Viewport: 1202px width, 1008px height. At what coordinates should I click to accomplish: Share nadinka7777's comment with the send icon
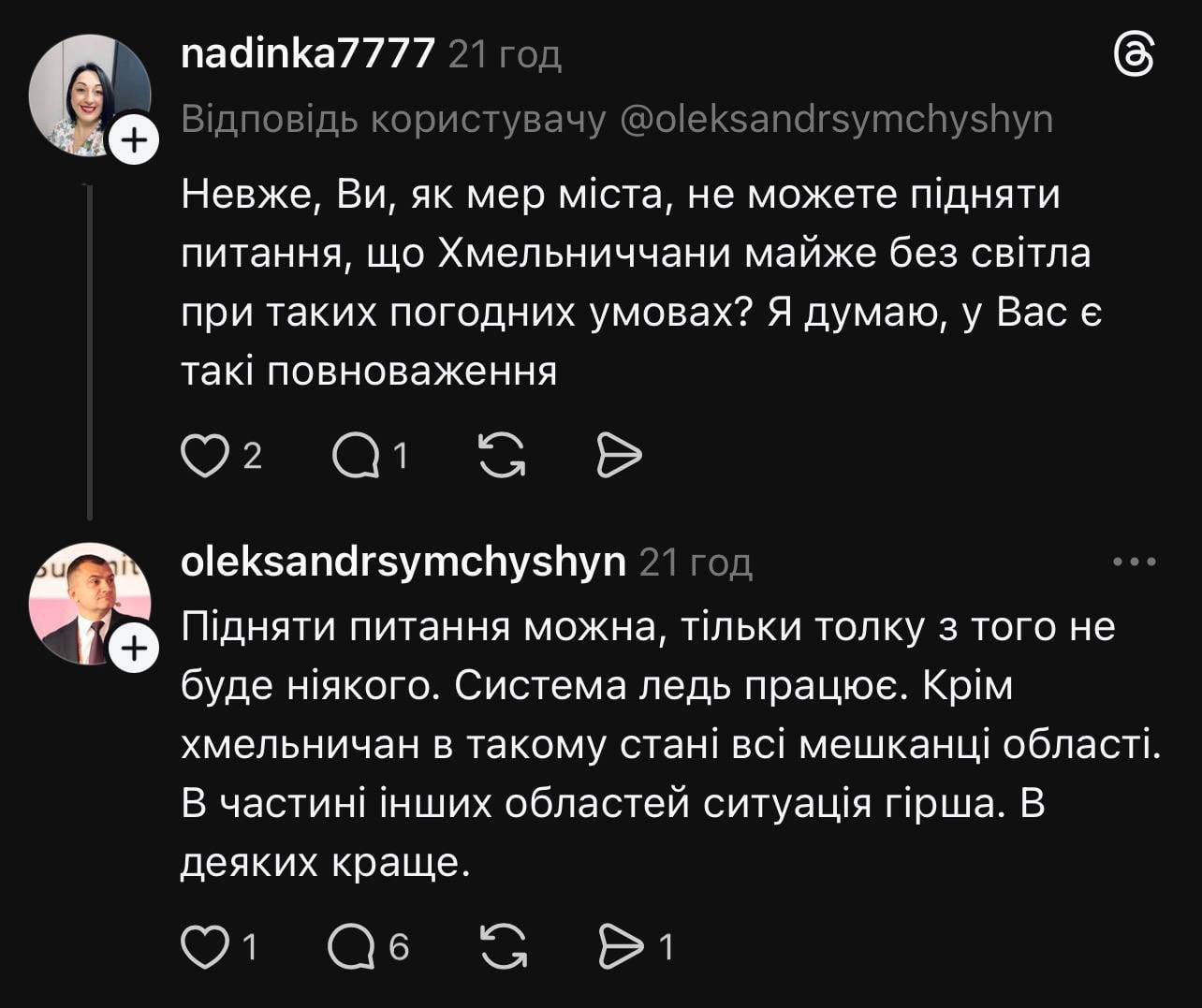621,456
